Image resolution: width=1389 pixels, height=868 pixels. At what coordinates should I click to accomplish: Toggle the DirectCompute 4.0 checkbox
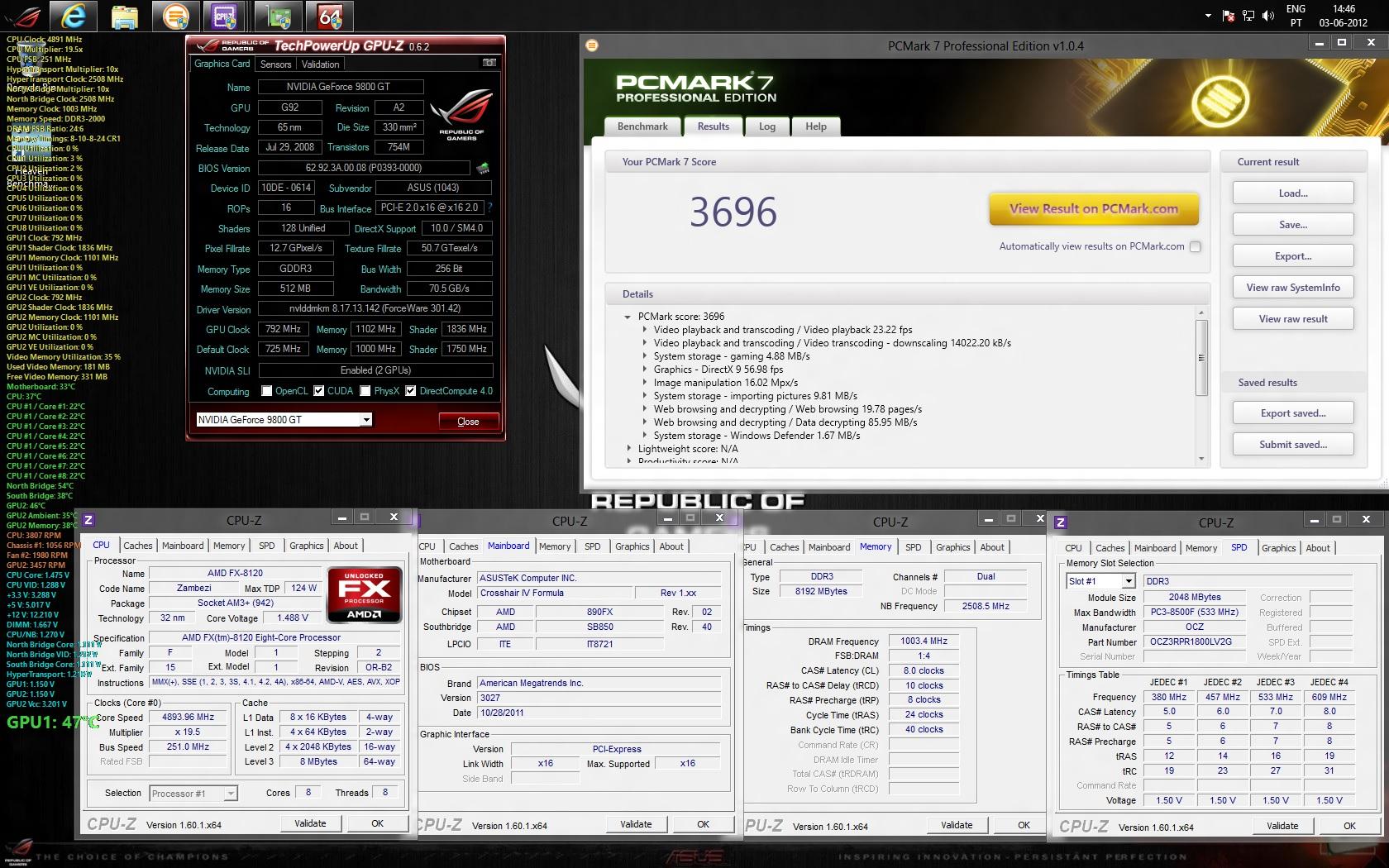coord(410,391)
